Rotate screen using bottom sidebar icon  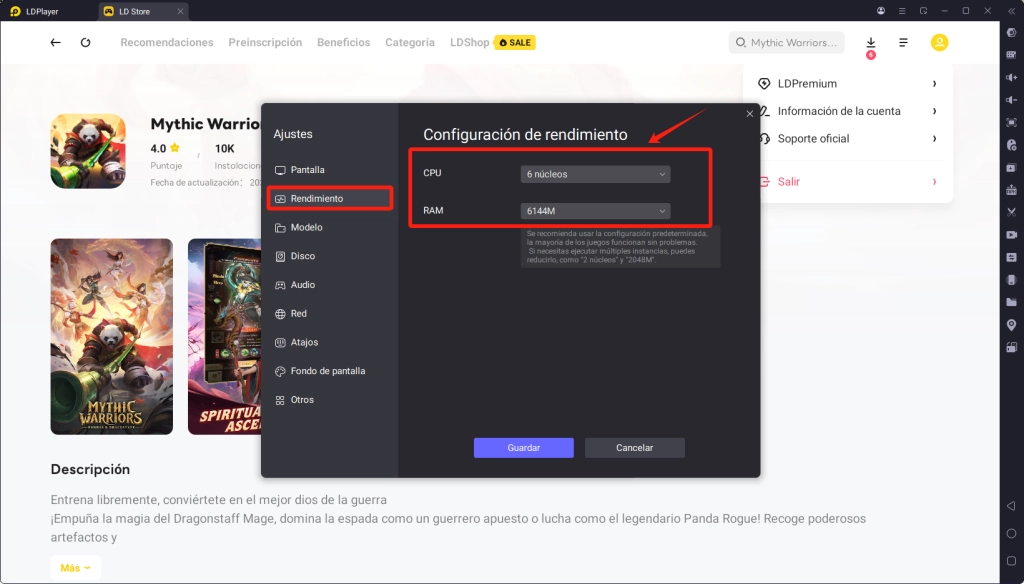tap(1012, 348)
